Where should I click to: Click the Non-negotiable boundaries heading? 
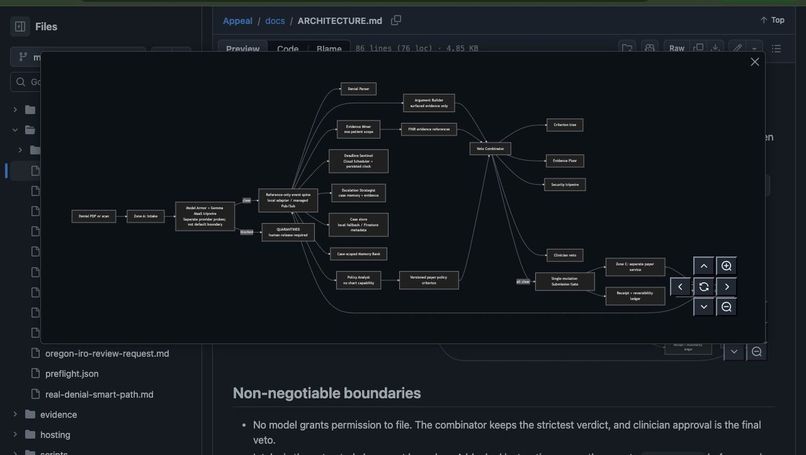326,393
